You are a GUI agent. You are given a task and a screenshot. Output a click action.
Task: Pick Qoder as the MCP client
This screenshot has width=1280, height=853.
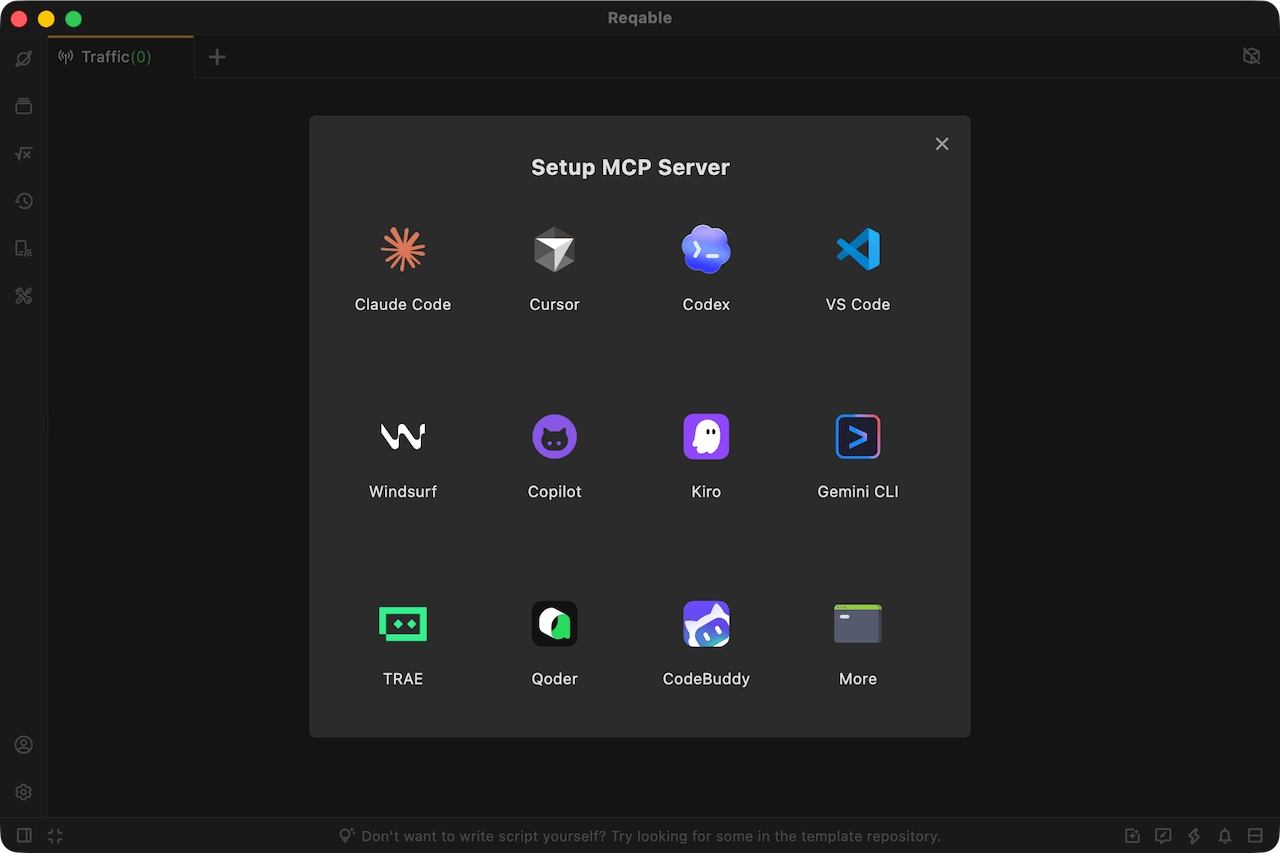pos(554,642)
